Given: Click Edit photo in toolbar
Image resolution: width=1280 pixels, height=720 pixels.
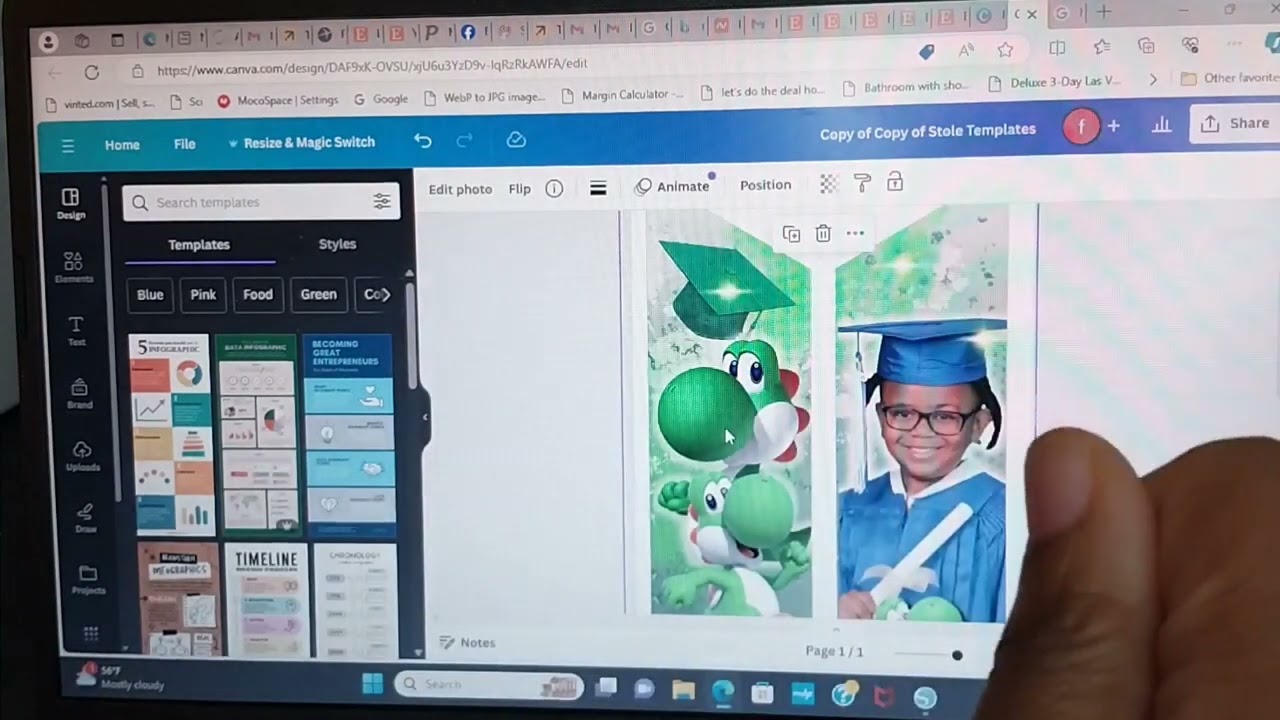Looking at the screenshot, I should (x=460, y=189).
